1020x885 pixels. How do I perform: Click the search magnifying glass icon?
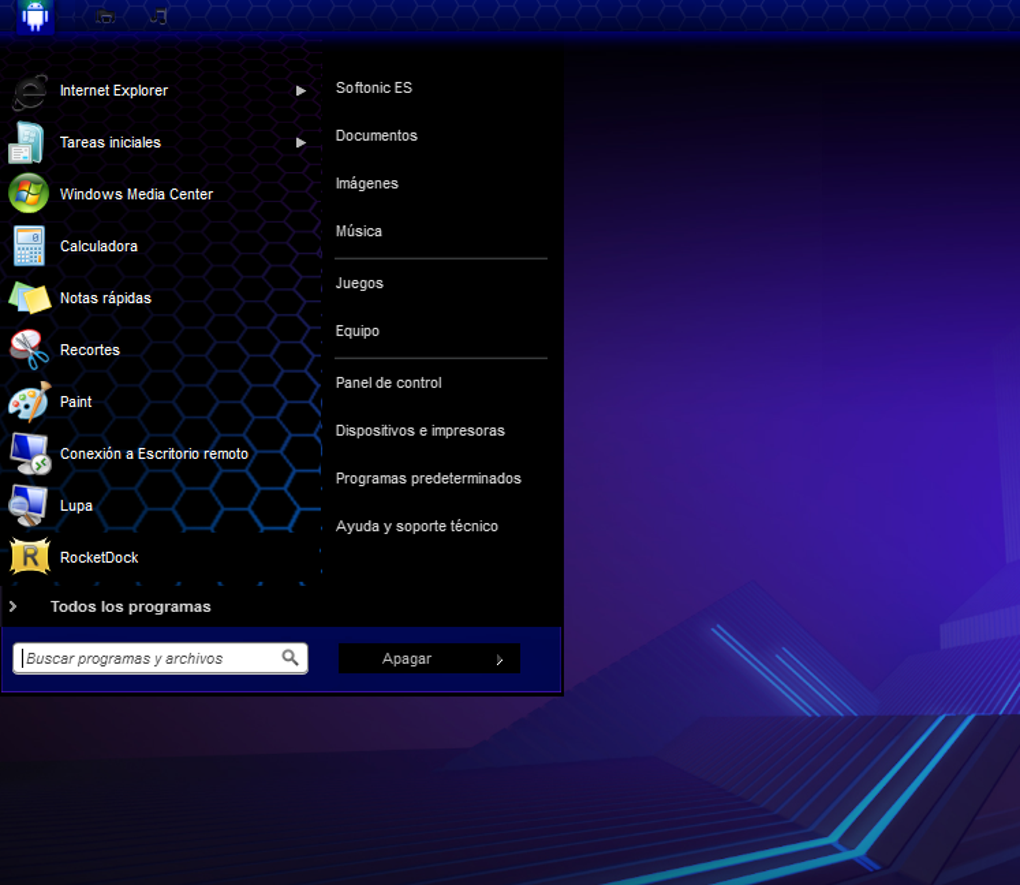(290, 658)
